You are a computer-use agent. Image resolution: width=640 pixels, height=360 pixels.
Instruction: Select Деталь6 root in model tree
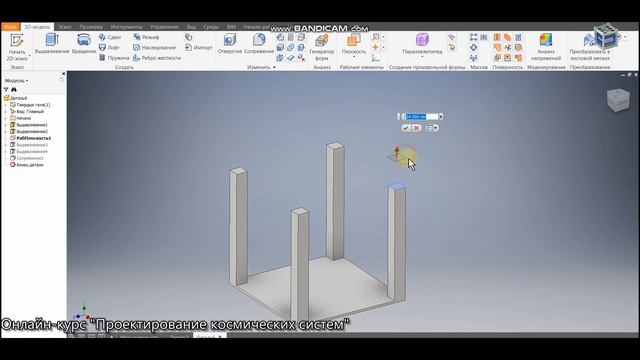pos(16,98)
